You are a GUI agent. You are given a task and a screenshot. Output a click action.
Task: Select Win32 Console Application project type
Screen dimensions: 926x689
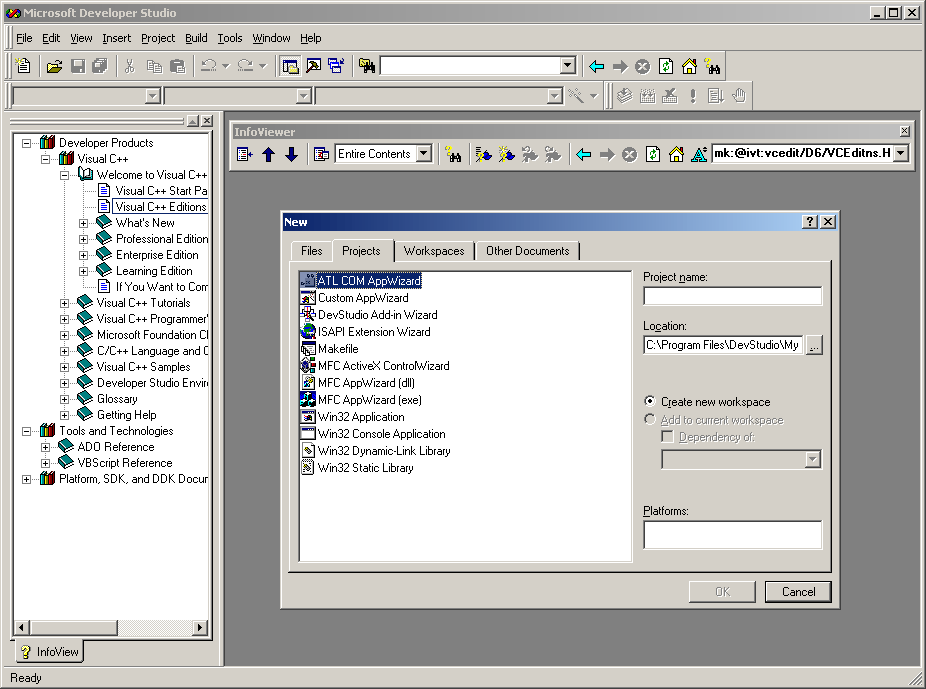point(382,434)
